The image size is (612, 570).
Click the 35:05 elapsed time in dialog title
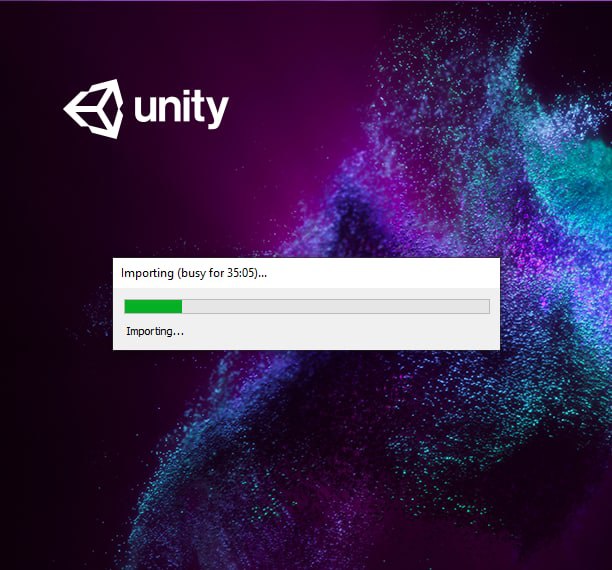pos(241,273)
